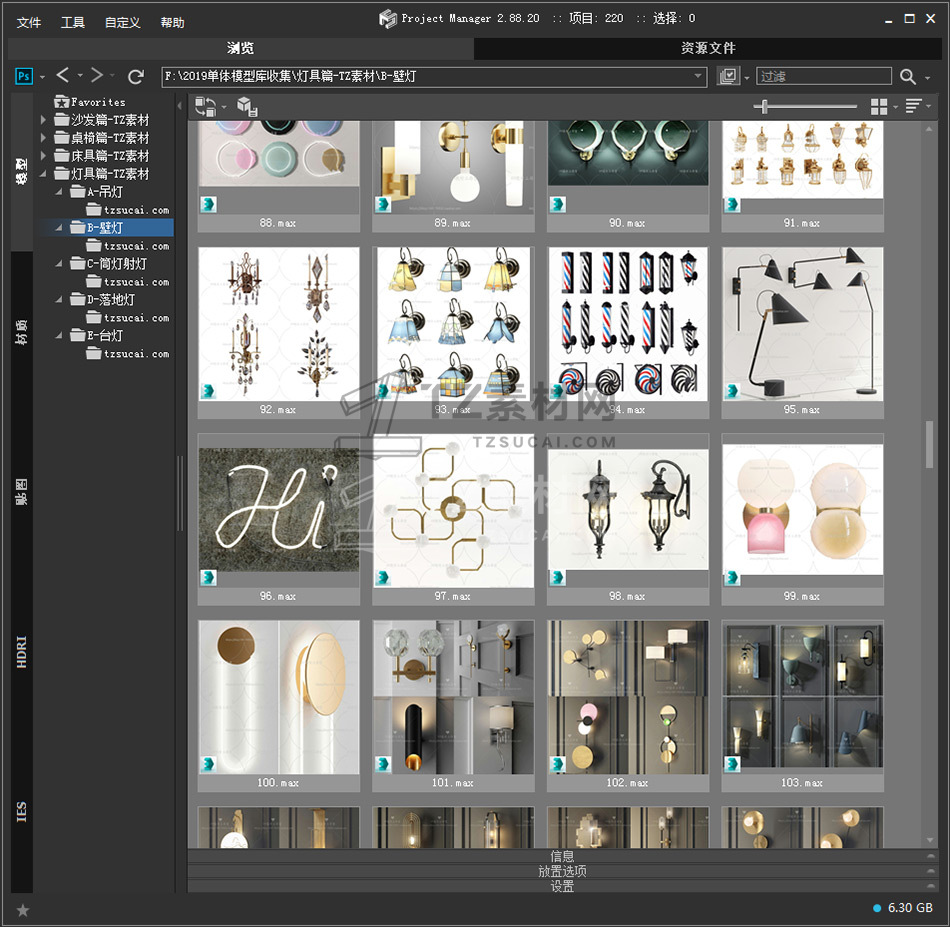
Task: Click the sort order lines icon
Action: (914, 106)
